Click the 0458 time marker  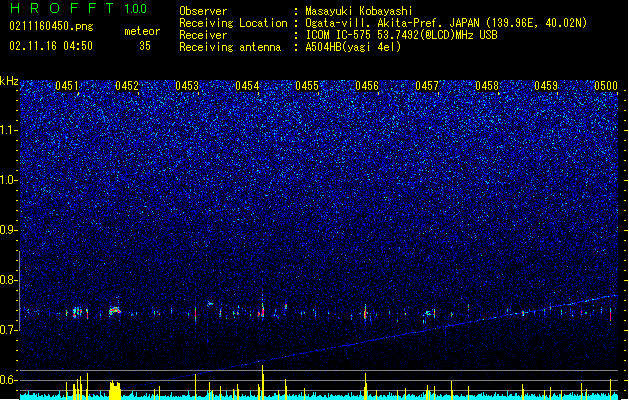[x=487, y=86]
